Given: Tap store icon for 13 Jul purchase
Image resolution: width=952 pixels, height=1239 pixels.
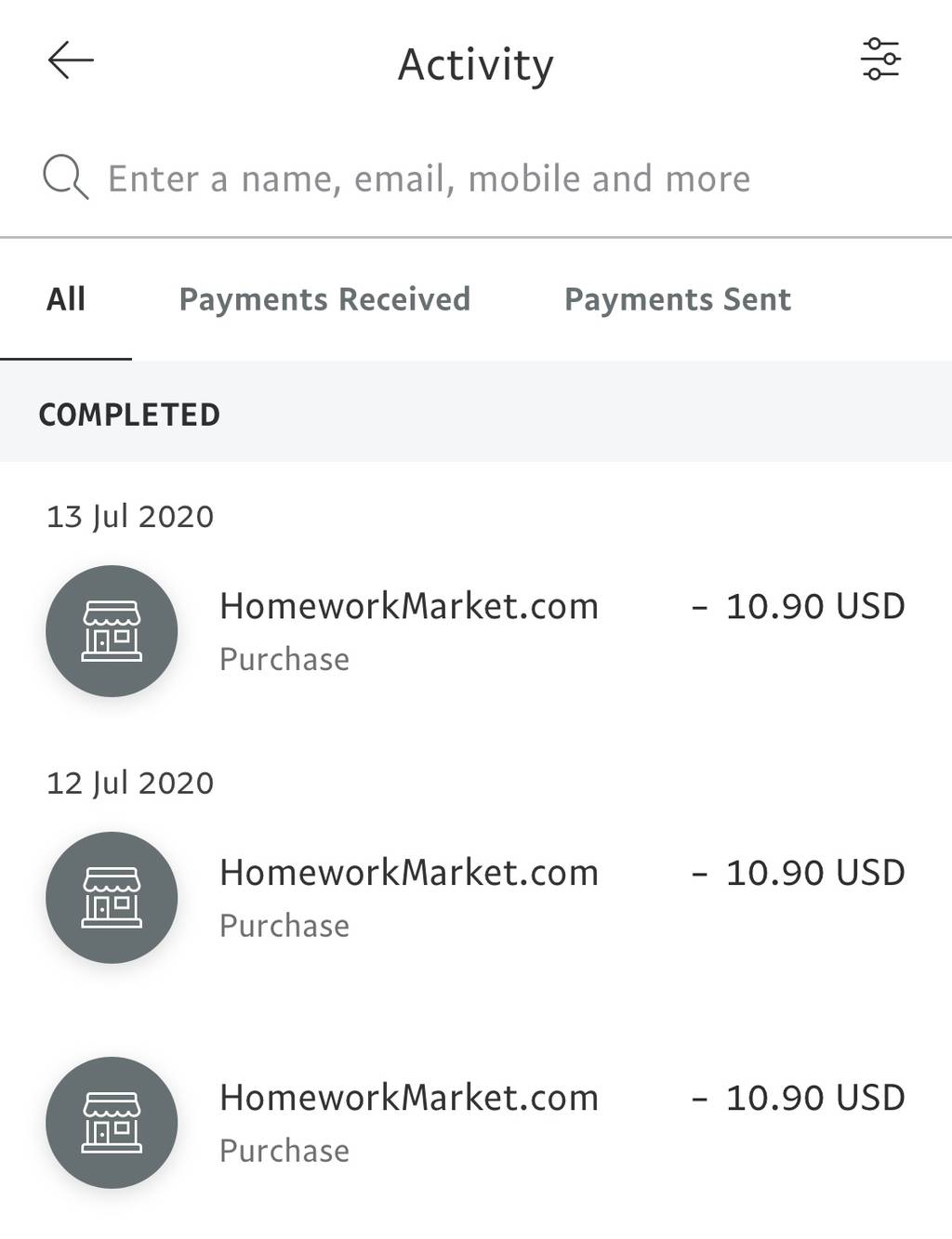Looking at the screenshot, I should (112, 631).
